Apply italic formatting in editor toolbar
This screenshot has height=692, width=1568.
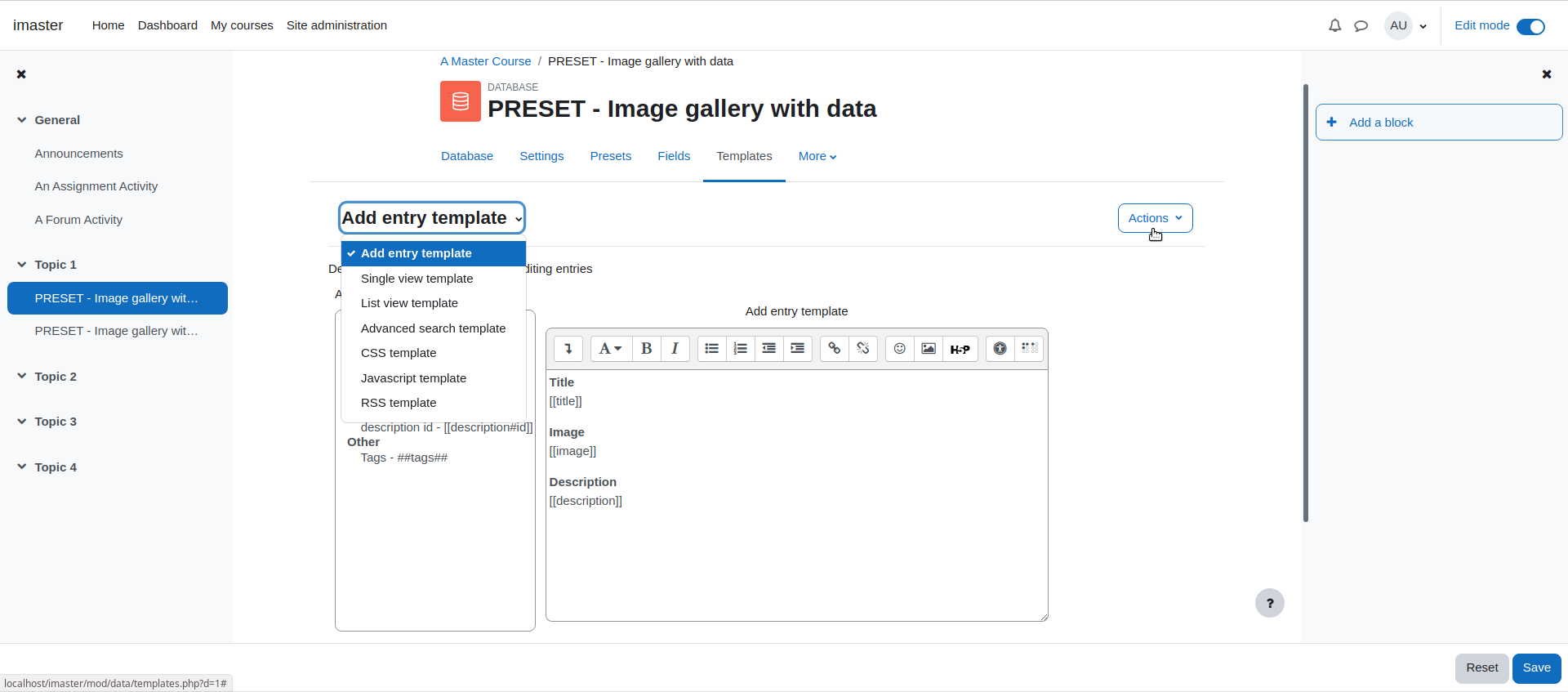(x=675, y=349)
